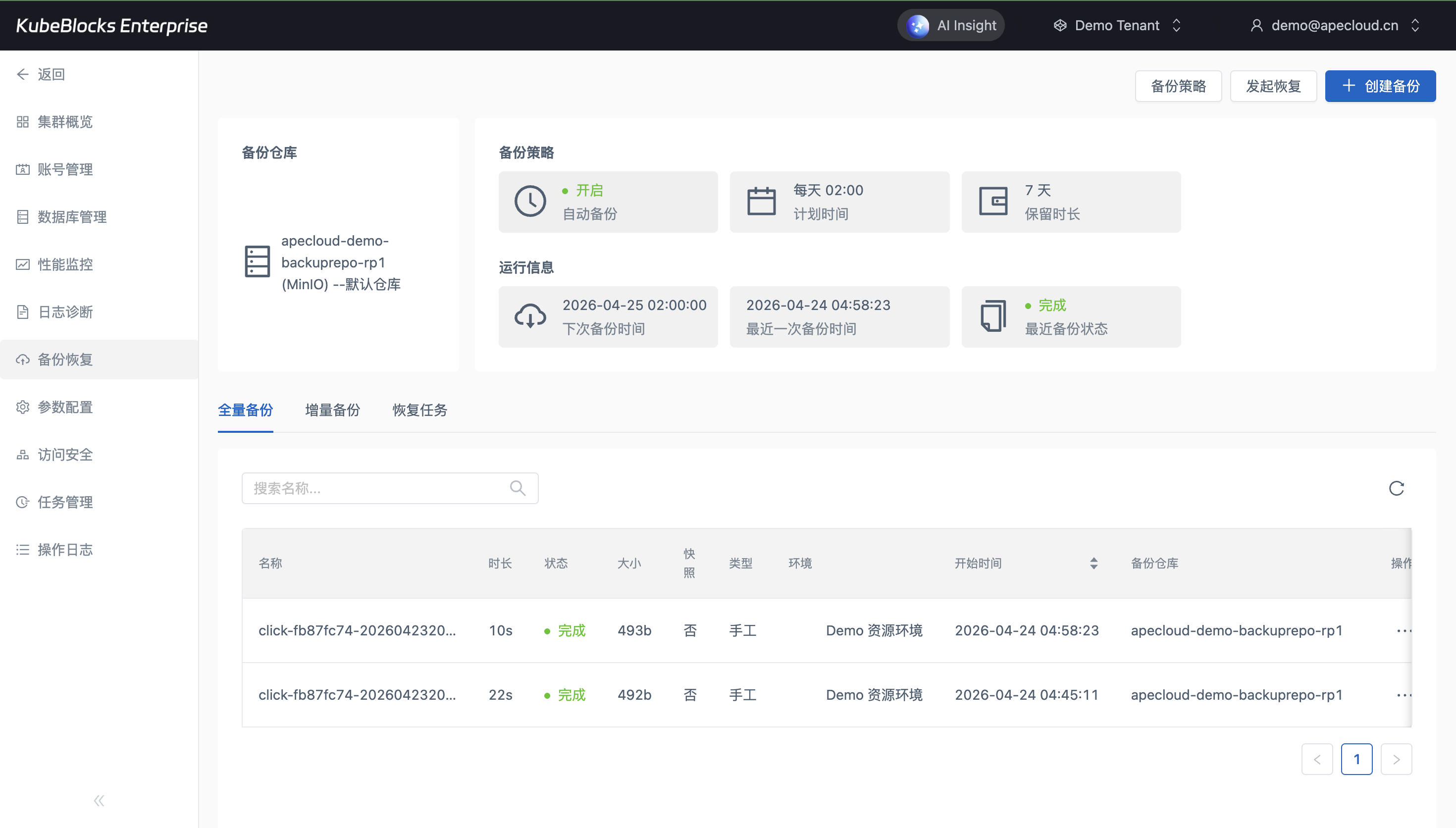Click the search magnifier icon
1456x828 pixels.
click(518, 488)
